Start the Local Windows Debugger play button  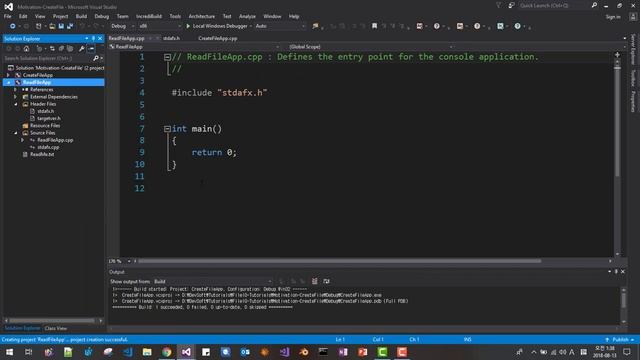click(x=188, y=26)
